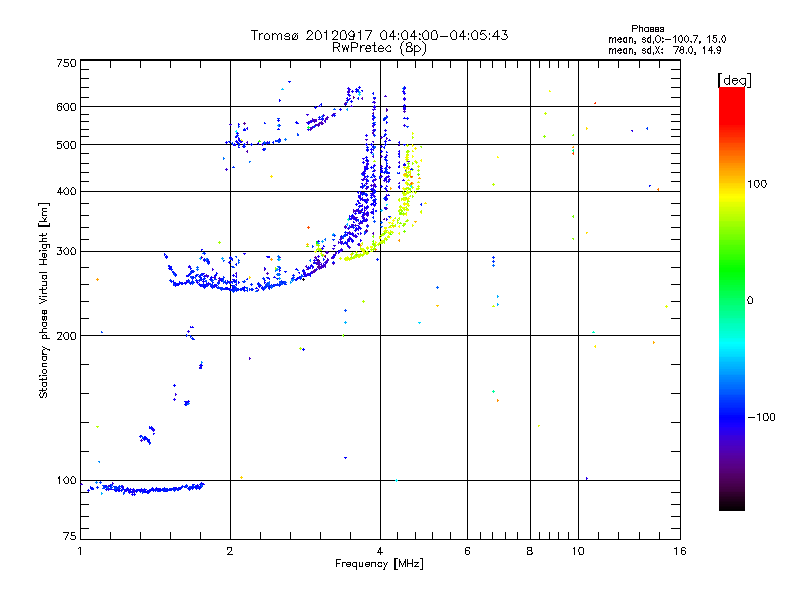The width and height of the screenshot is (800, 600).
Task: Click the "2" frequency tick label
Action: tap(230, 551)
